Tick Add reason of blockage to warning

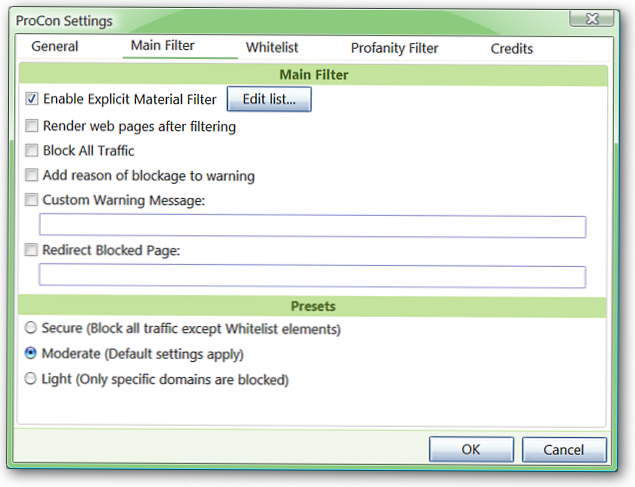pos(32,175)
